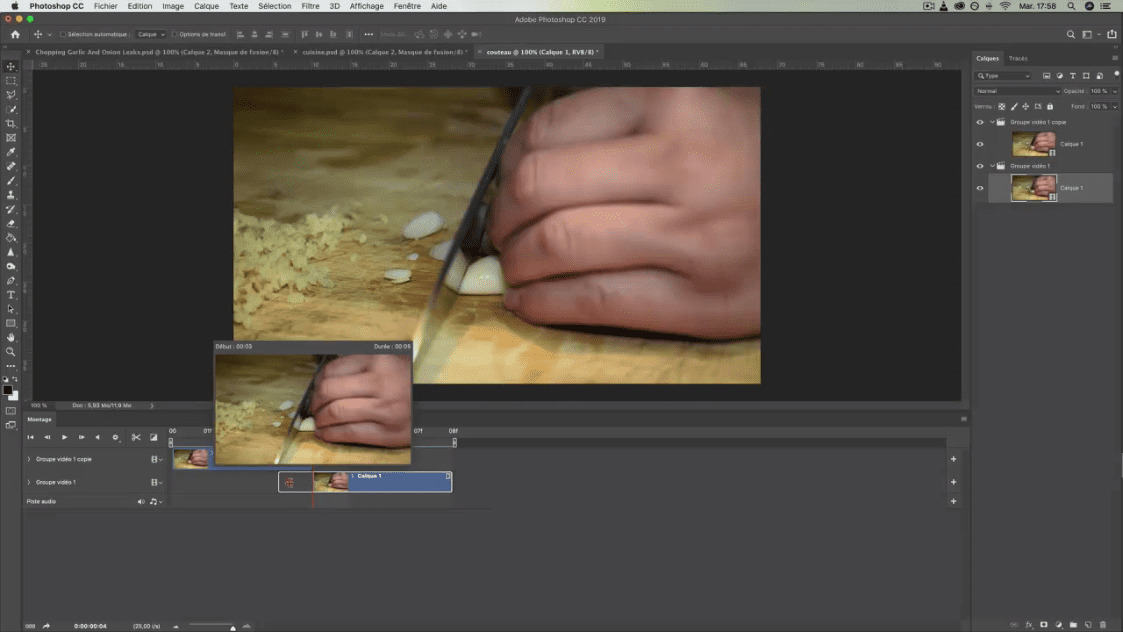Click the lock-all padlock icon in Calques
1123x632 pixels.
1050,106
